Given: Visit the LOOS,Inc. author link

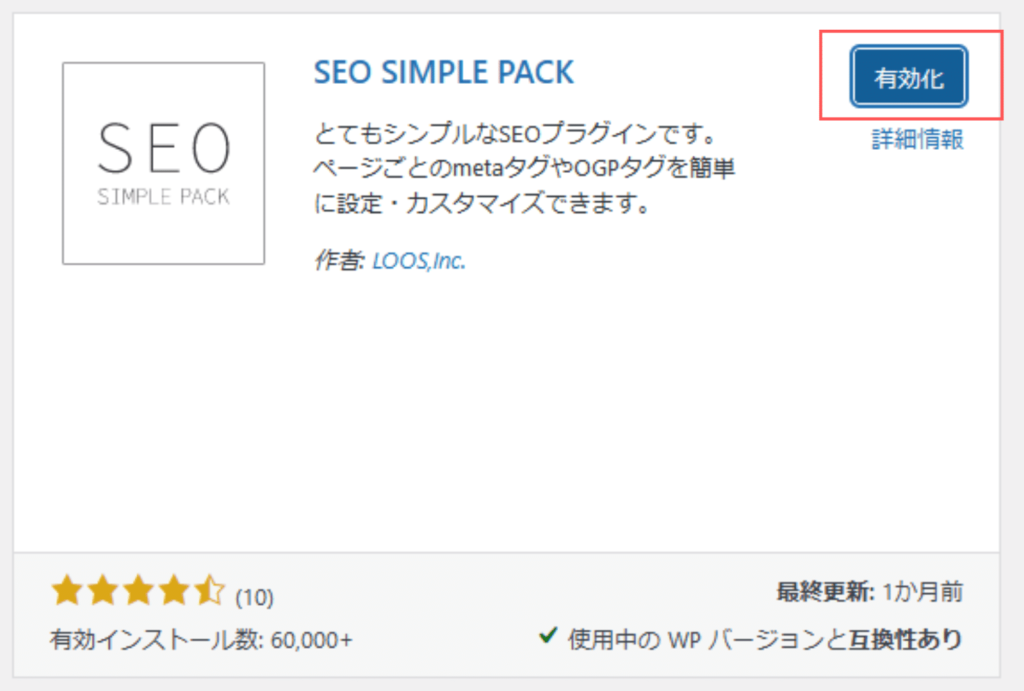Looking at the screenshot, I should pos(419,261).
